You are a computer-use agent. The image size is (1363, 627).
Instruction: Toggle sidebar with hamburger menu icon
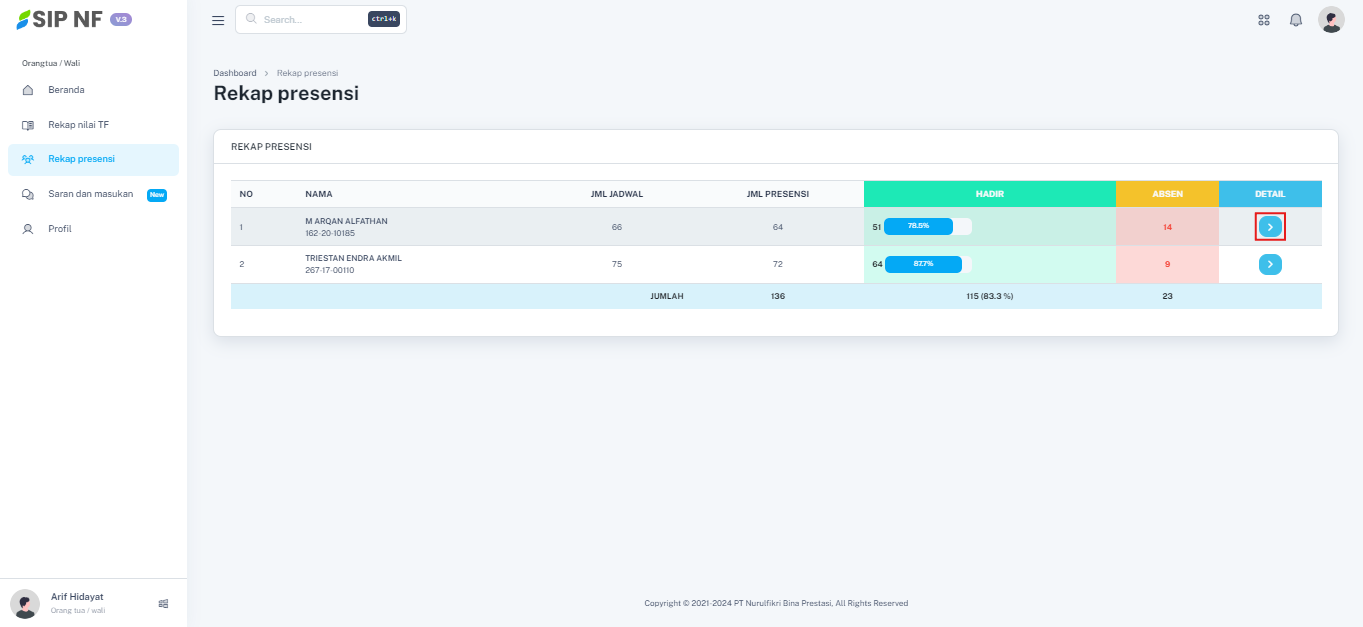[218, 20]
